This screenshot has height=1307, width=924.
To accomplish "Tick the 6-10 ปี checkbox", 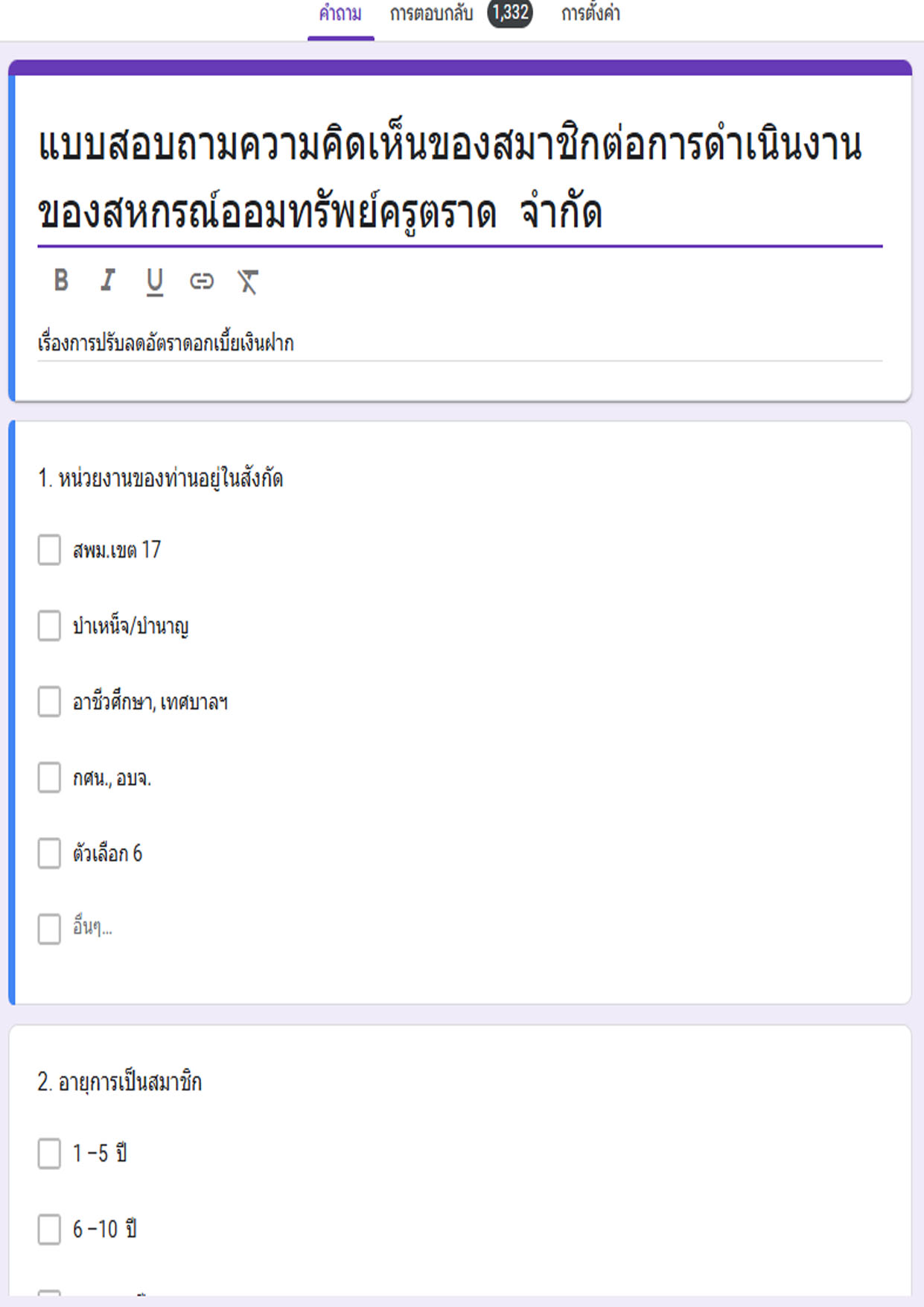I will [x=49, y=1229].
